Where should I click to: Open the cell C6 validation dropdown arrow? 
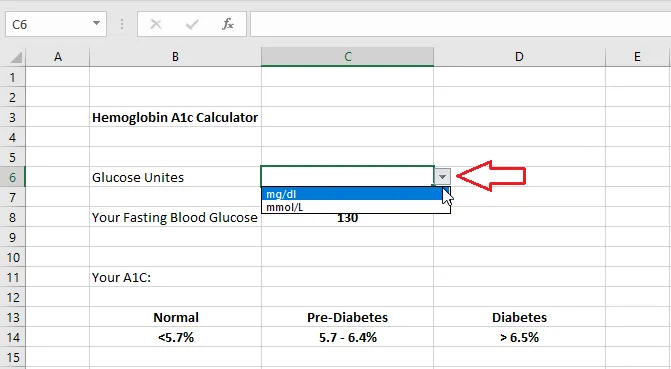442,176
